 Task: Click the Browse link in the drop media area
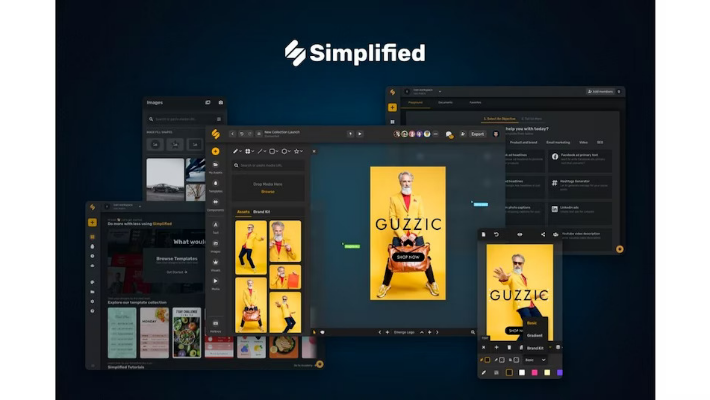[268, 192]
